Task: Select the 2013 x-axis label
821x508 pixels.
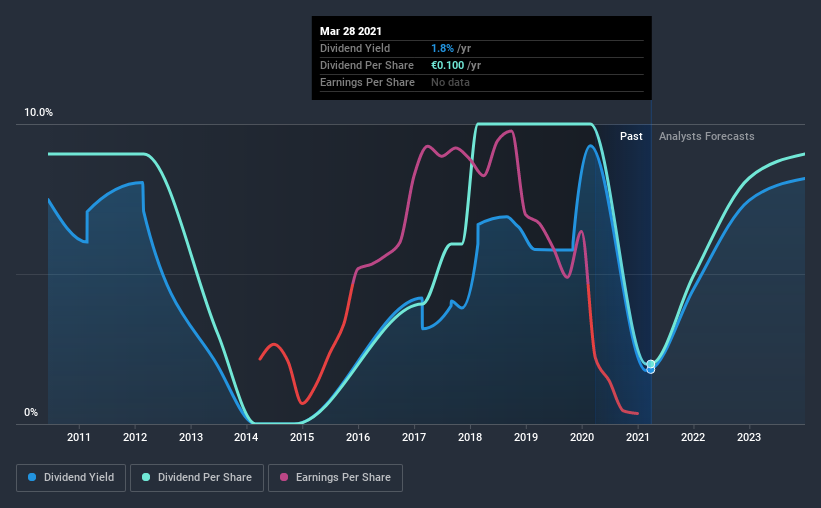Action: point(191,437)
